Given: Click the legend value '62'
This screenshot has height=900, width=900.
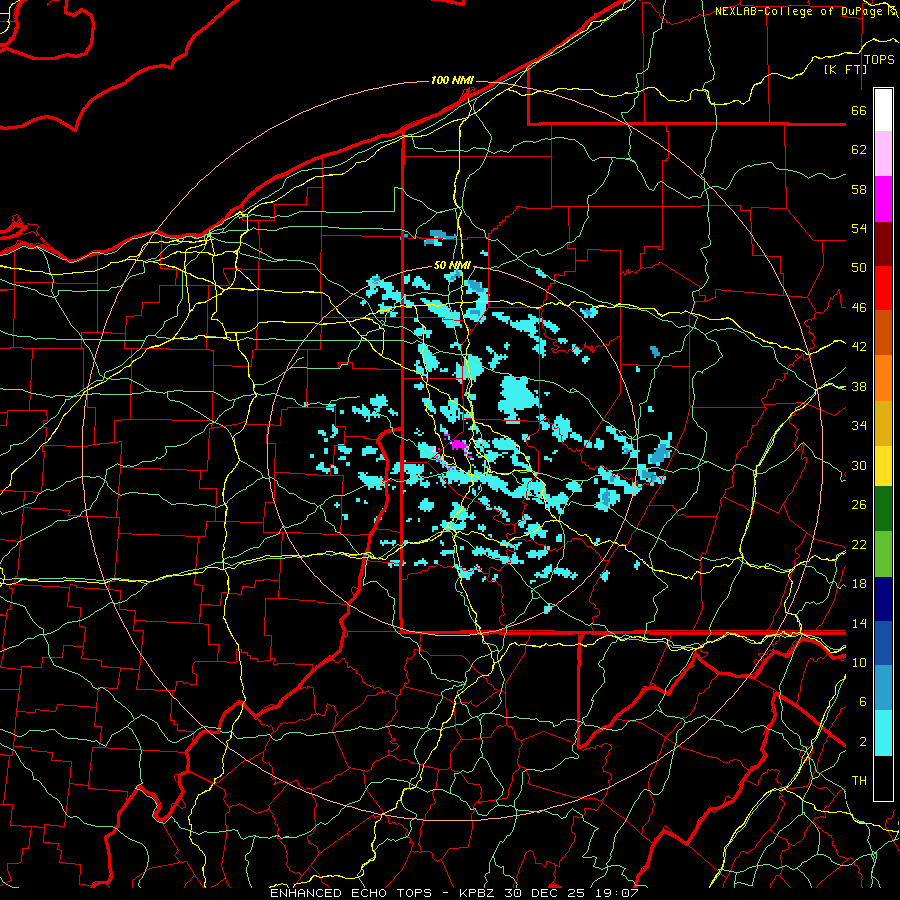Looking at the screenshot, I should tap(859, 150).
